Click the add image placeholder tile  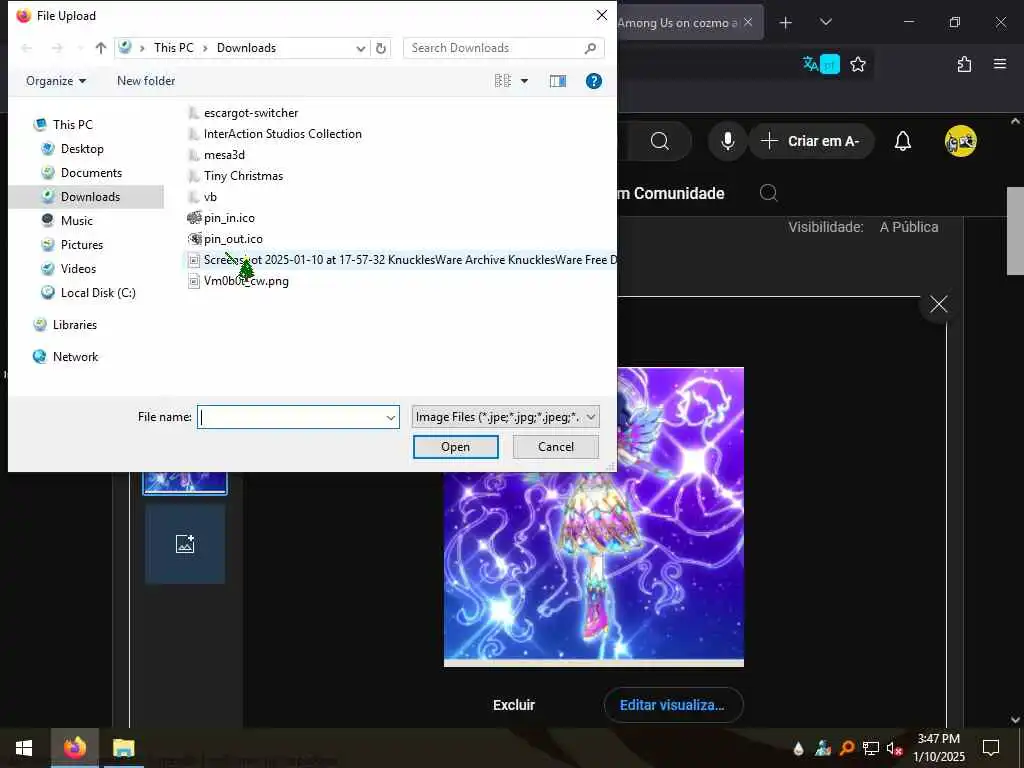pos(185,543)
